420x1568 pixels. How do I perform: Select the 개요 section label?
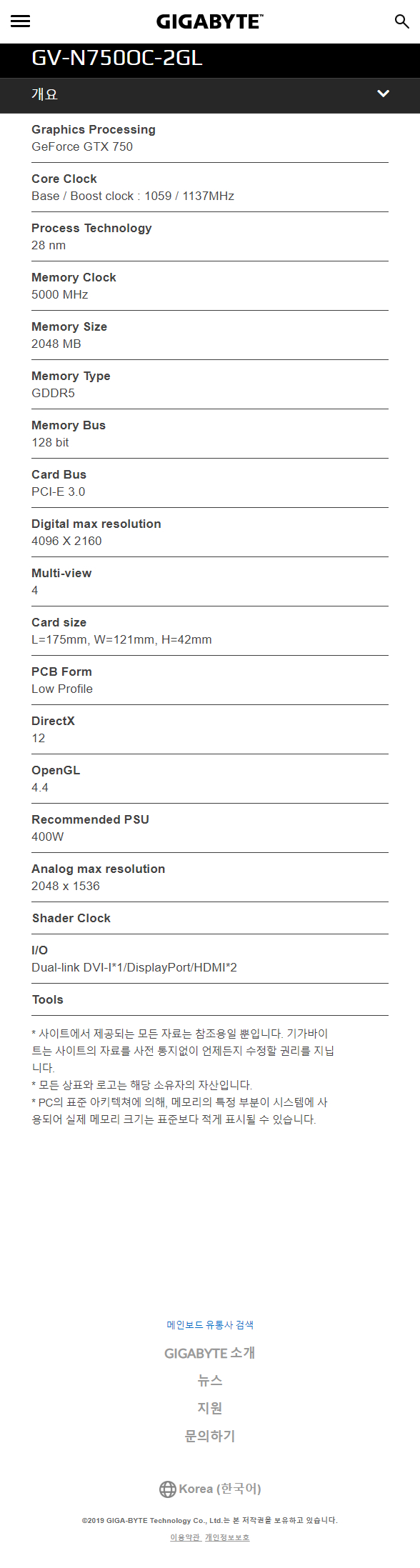pyautogui.click(x=44, y=94)
